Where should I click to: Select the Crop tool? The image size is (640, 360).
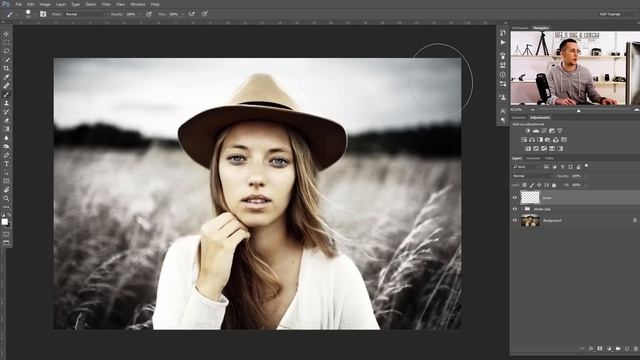tap(6, 68)
